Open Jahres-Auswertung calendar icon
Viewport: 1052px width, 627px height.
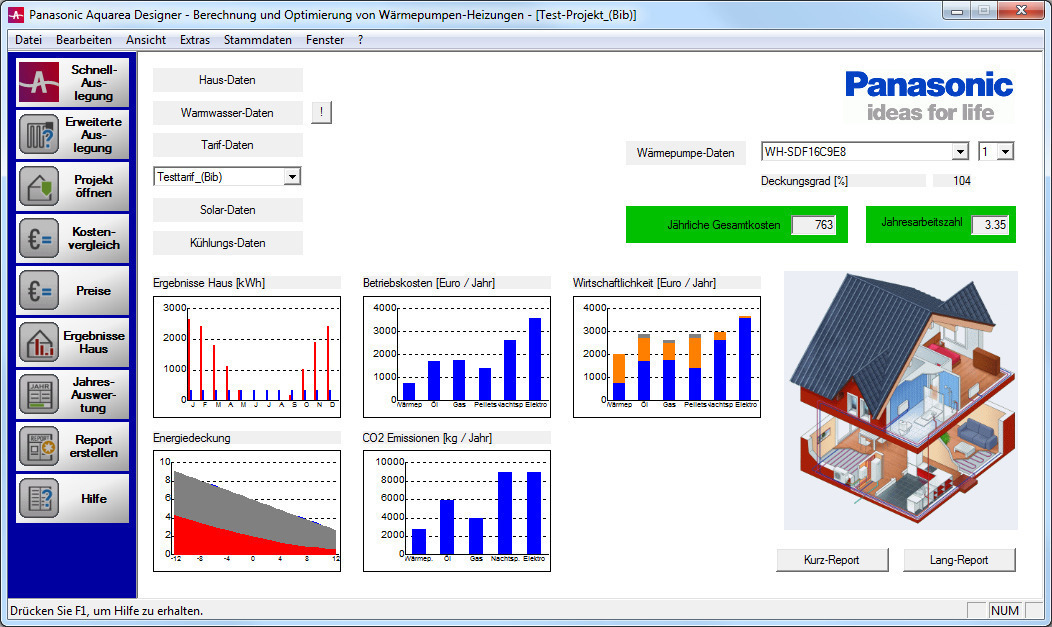click(x=38, y=395)
